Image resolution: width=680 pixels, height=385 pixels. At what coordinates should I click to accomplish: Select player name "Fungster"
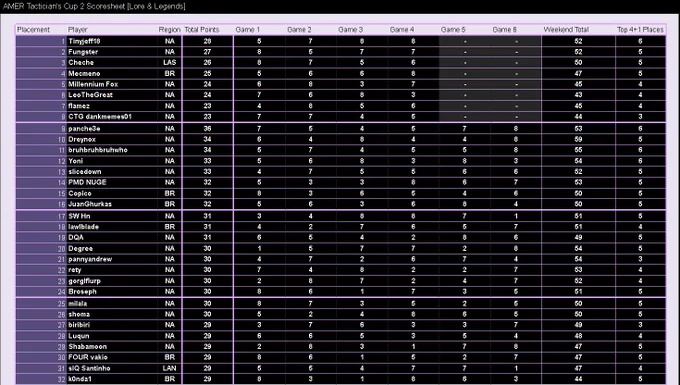click(x=83, y=52)
